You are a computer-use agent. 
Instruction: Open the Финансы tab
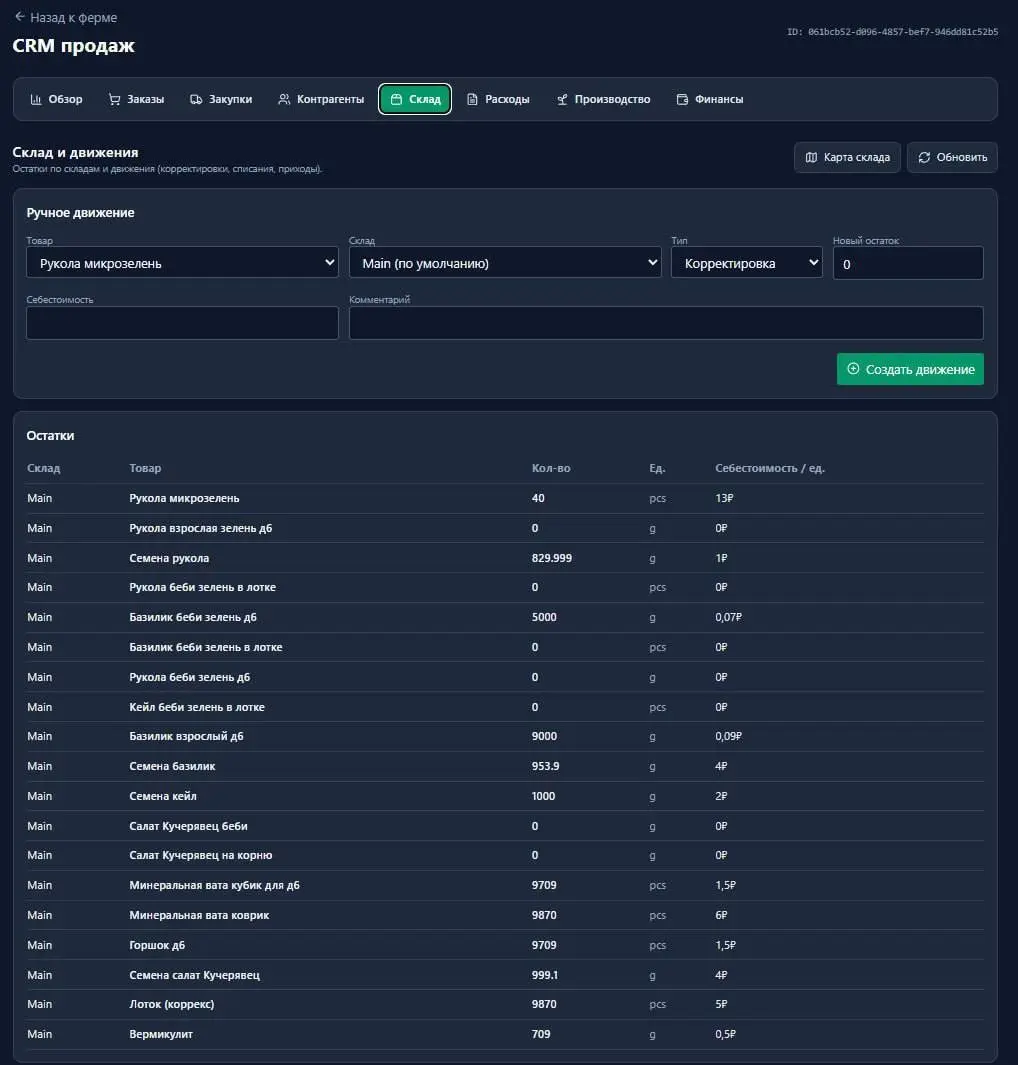tap(710, 99)
